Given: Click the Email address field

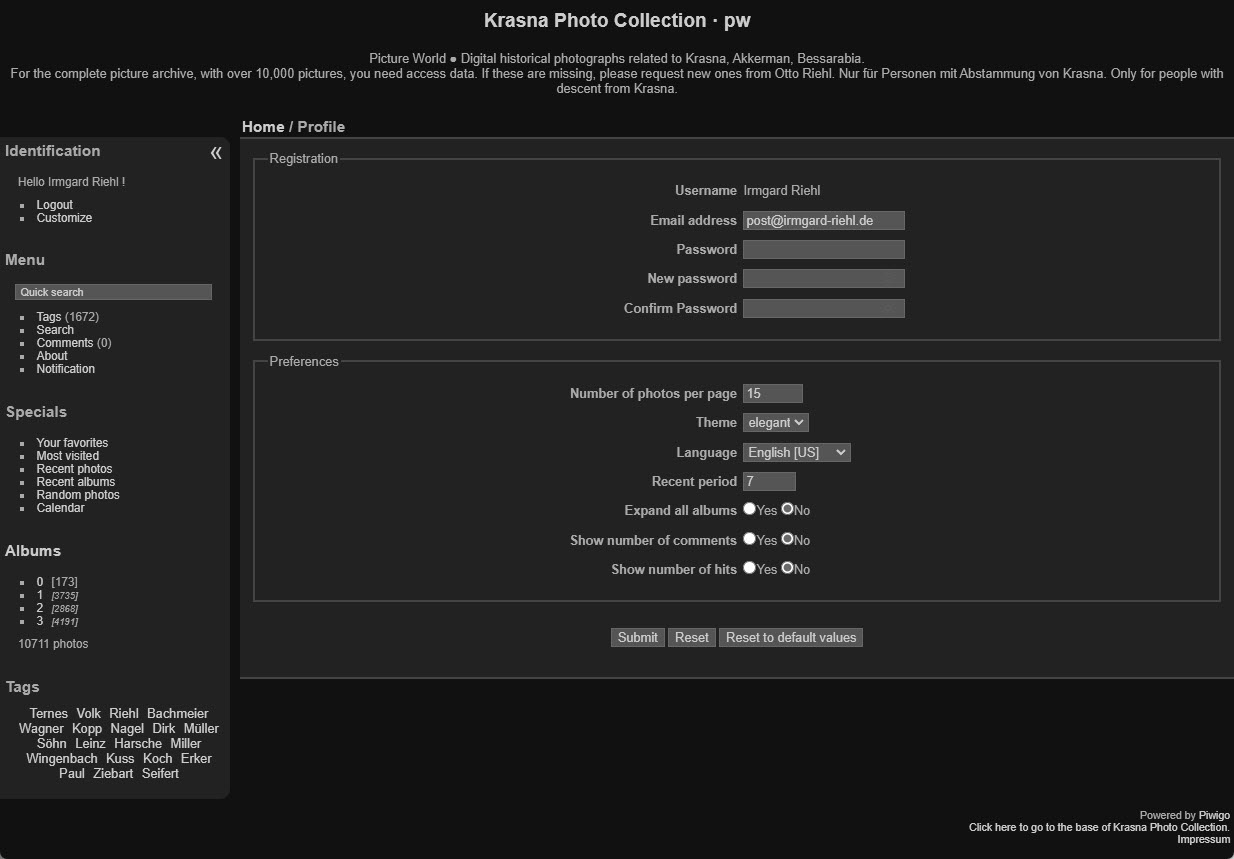Looking at the screenshot, I should [x=824, y=220].
